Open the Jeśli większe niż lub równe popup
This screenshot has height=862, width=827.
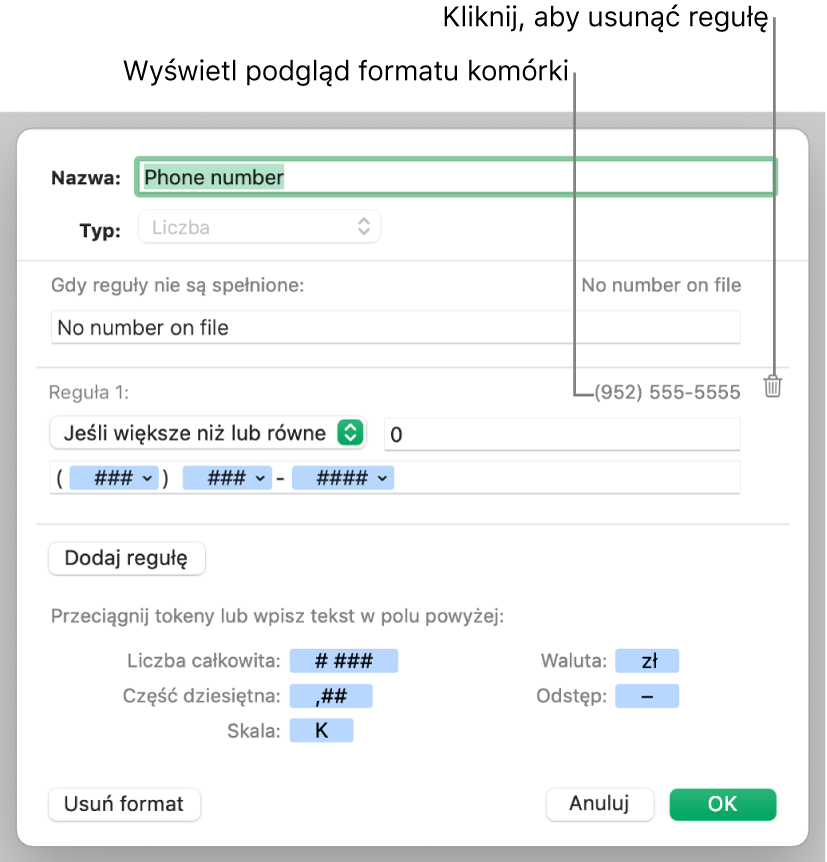(207, 433)
